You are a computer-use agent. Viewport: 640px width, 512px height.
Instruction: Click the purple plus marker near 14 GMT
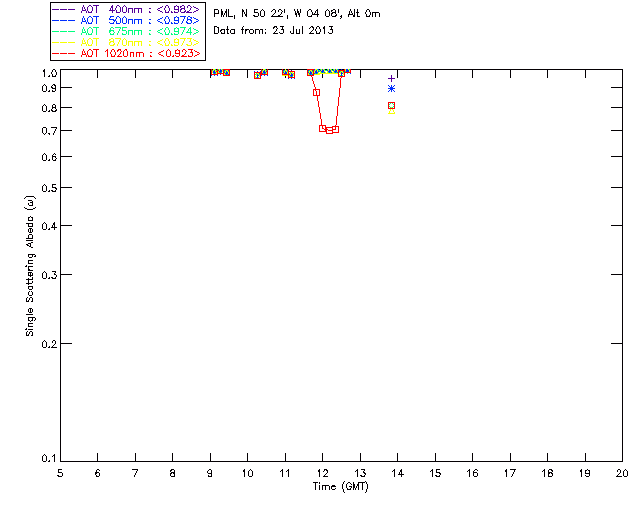pyautogui.click(x=391, y=78)
